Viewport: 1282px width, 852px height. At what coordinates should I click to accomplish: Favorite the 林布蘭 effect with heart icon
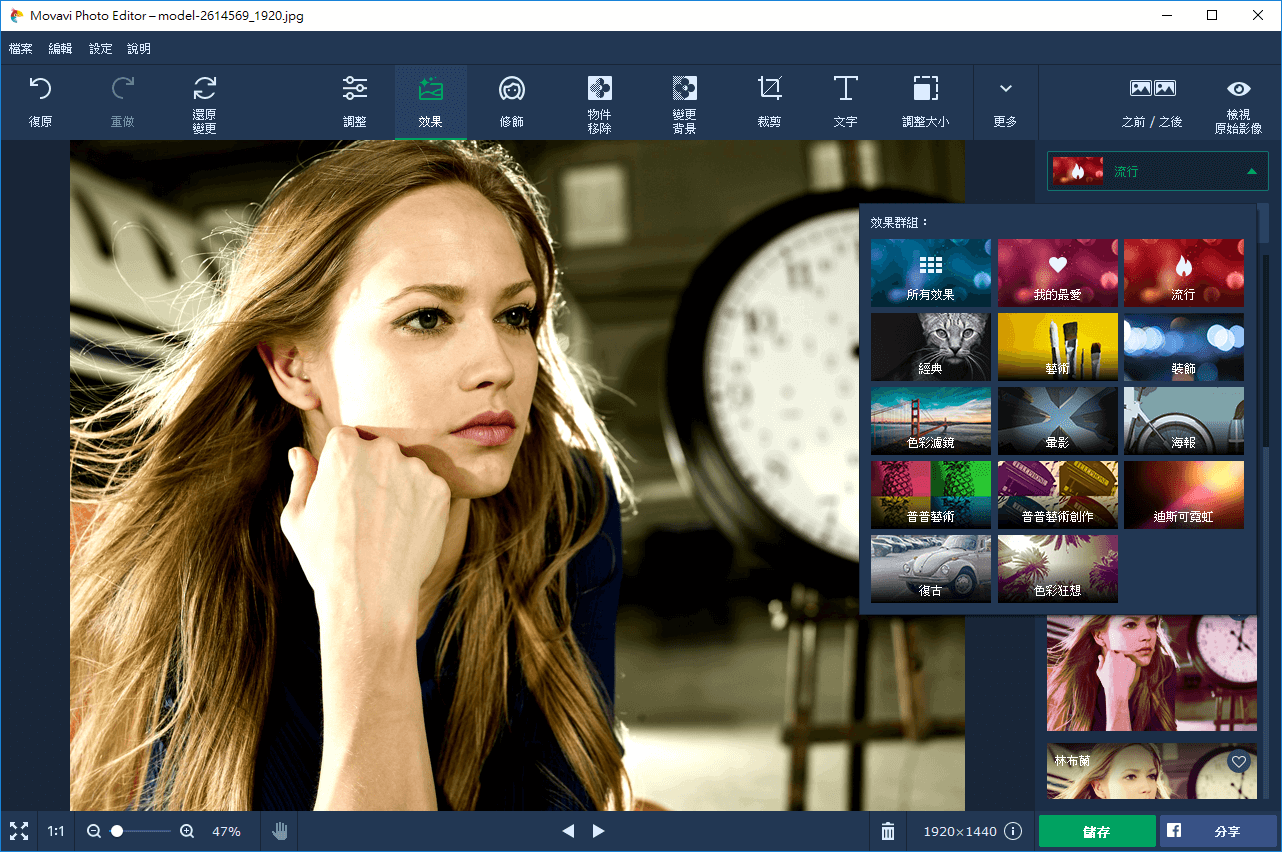tap(1239, 762)
